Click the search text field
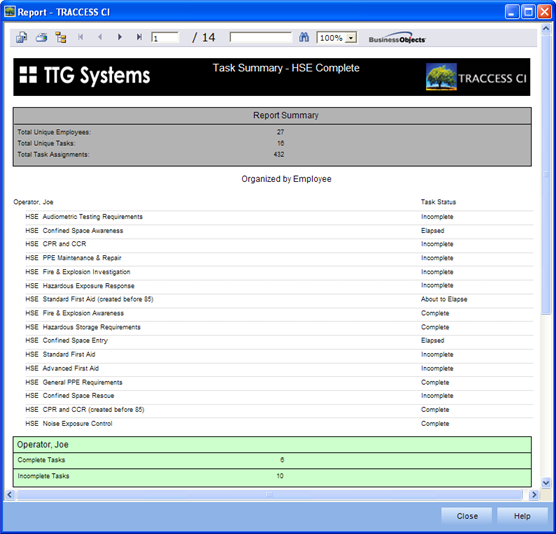 tap(261, 37)
